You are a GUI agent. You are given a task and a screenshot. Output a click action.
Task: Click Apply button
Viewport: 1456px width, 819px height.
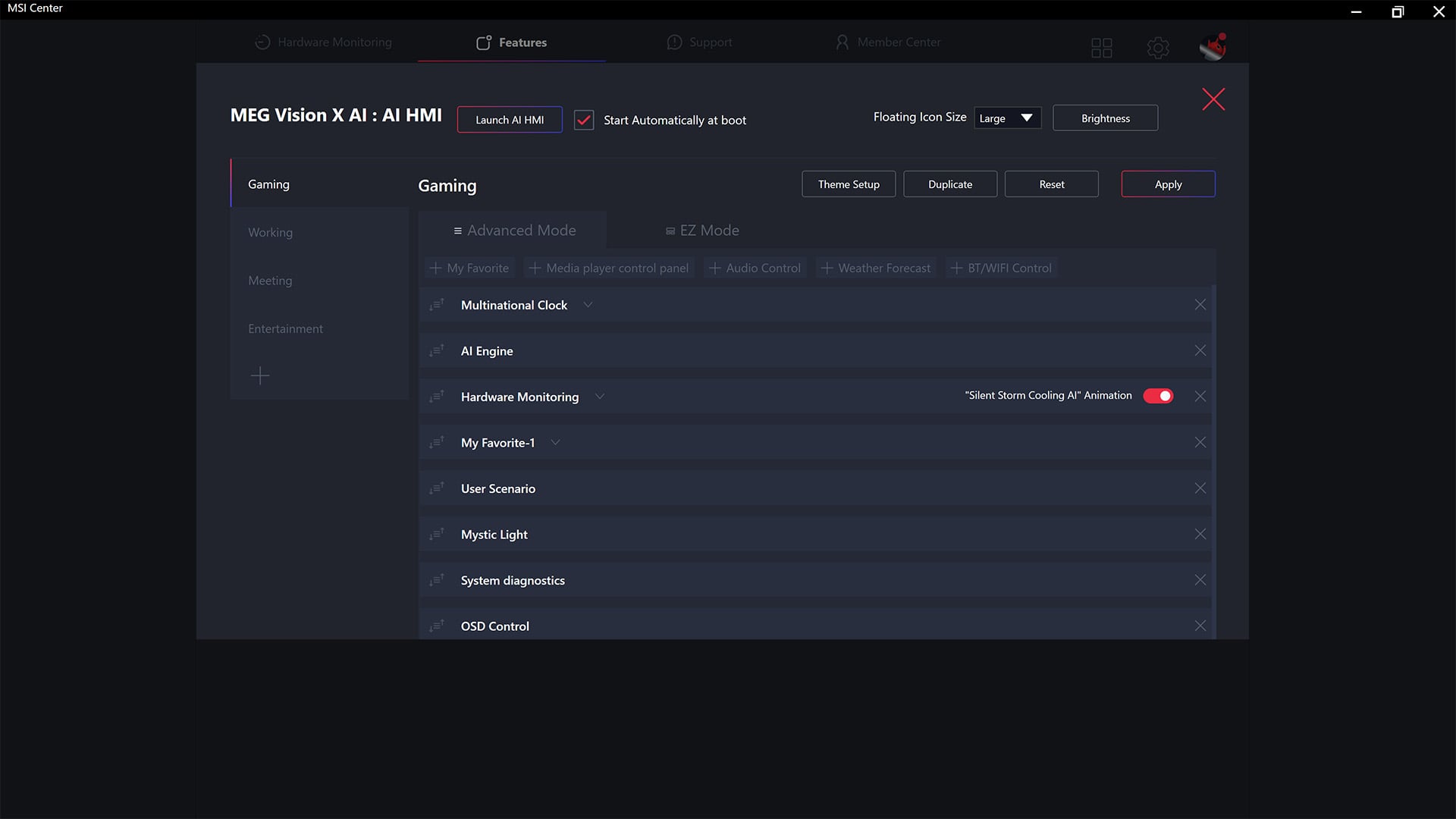1168,184
